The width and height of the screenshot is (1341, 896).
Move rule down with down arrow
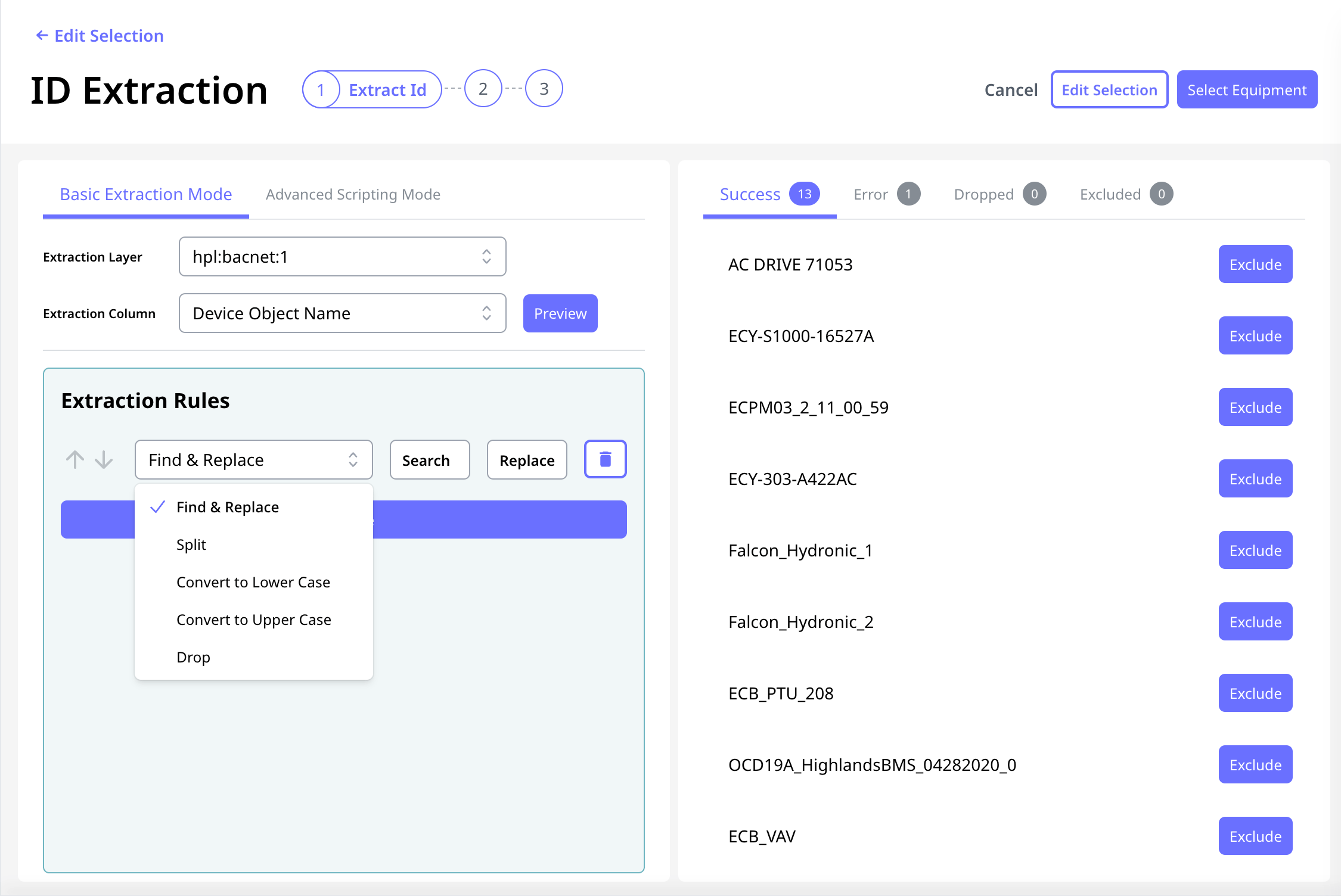(104, 459)
